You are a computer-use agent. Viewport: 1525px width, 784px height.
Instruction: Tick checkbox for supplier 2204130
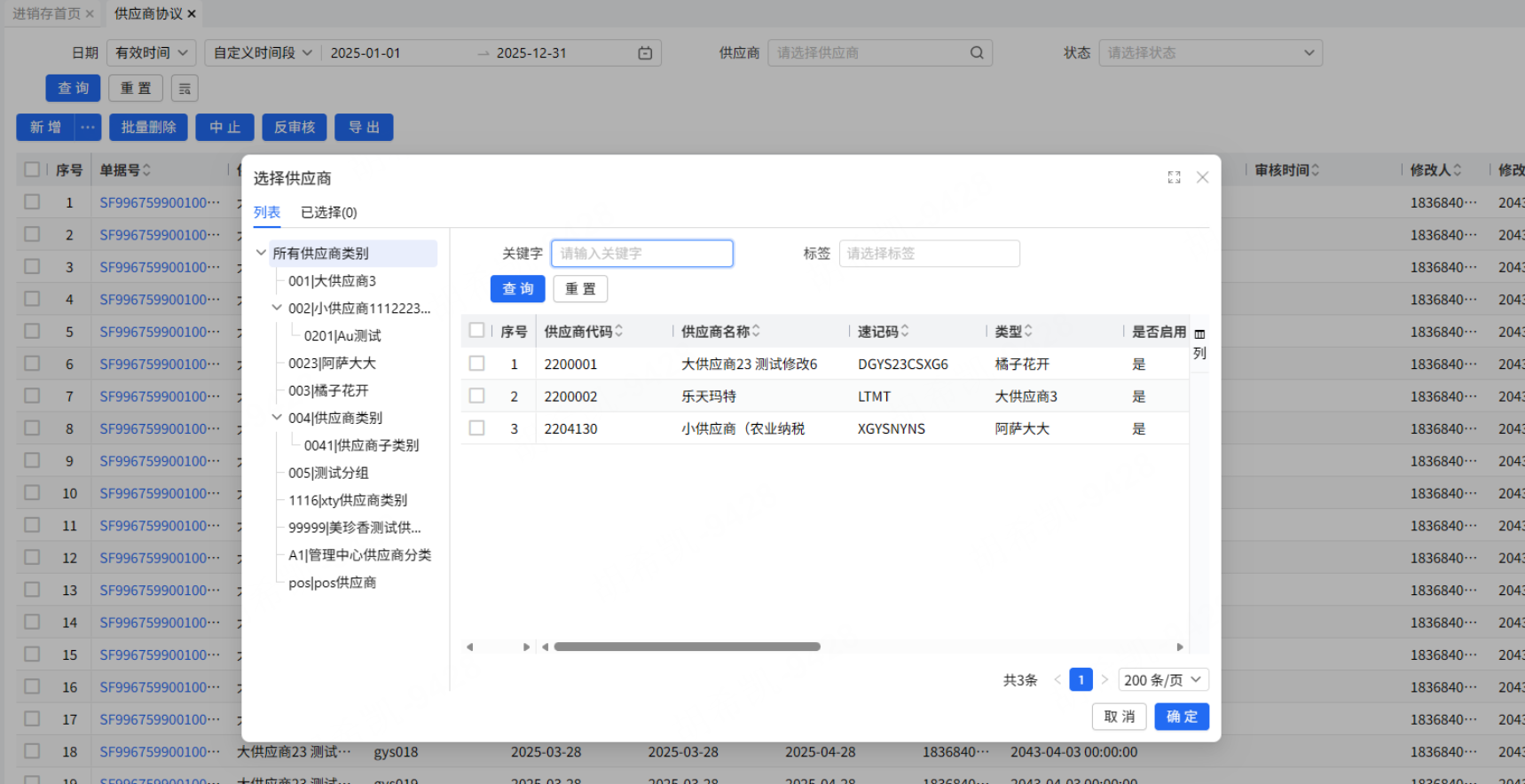point(476,428)
